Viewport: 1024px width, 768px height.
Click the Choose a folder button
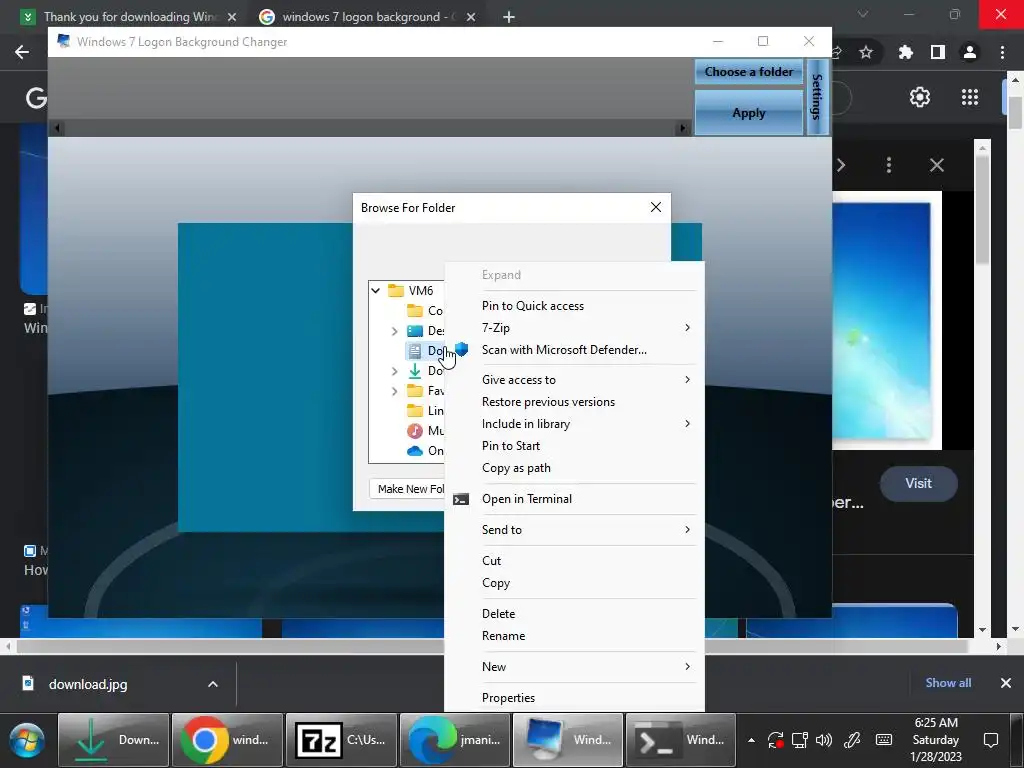point(748,72)
